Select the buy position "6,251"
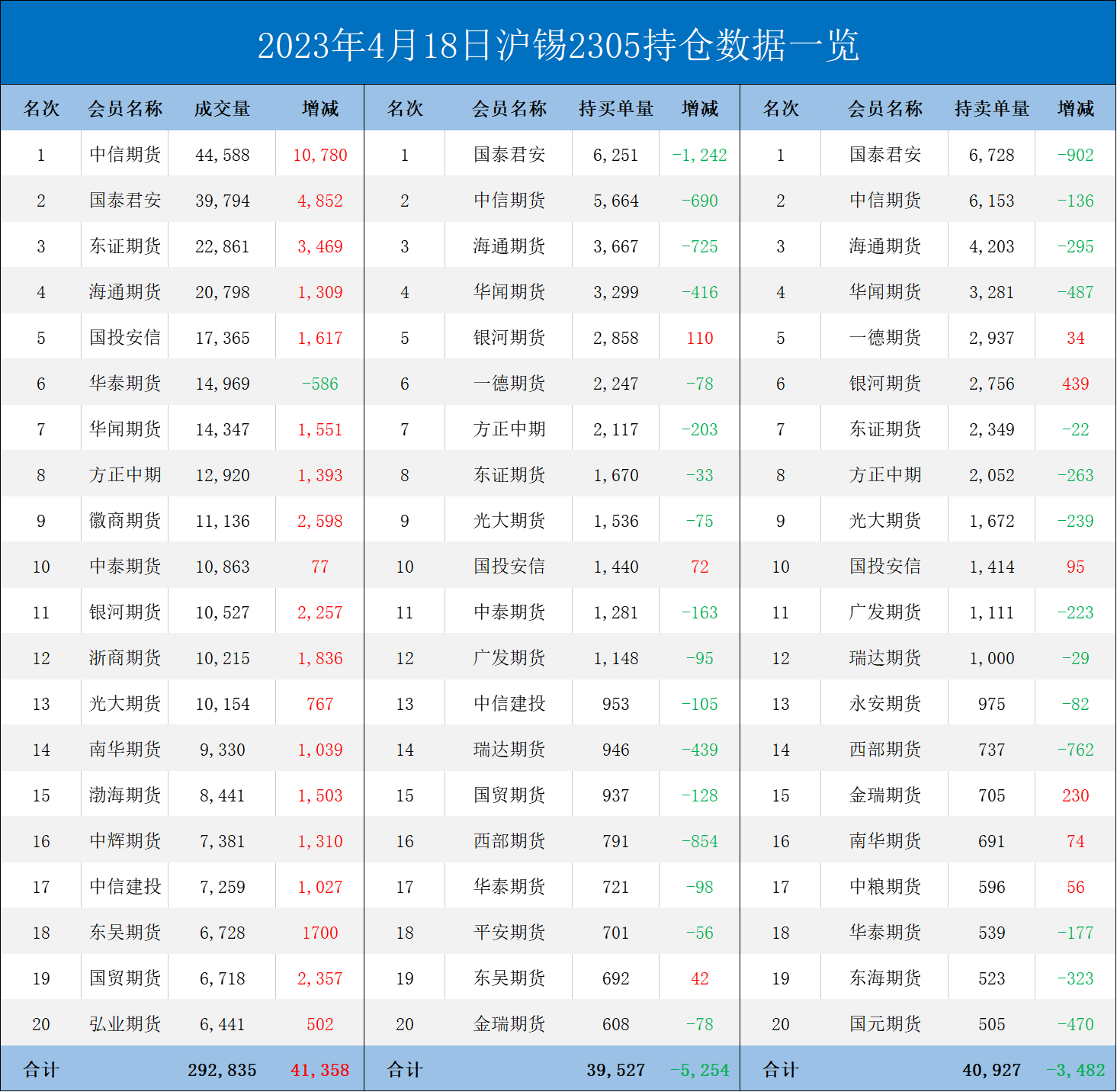The height and width of the screenshot is (1092, 1117). click(x=616, y=155)
